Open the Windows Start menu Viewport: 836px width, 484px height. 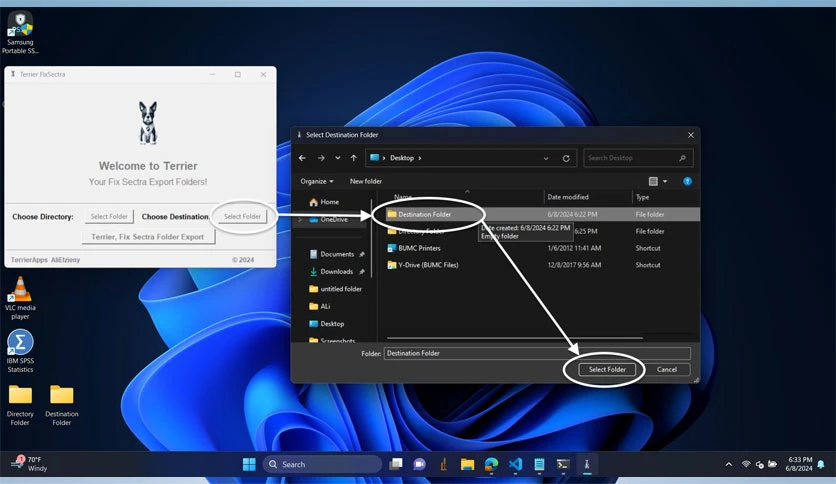[x=249, y=464]
